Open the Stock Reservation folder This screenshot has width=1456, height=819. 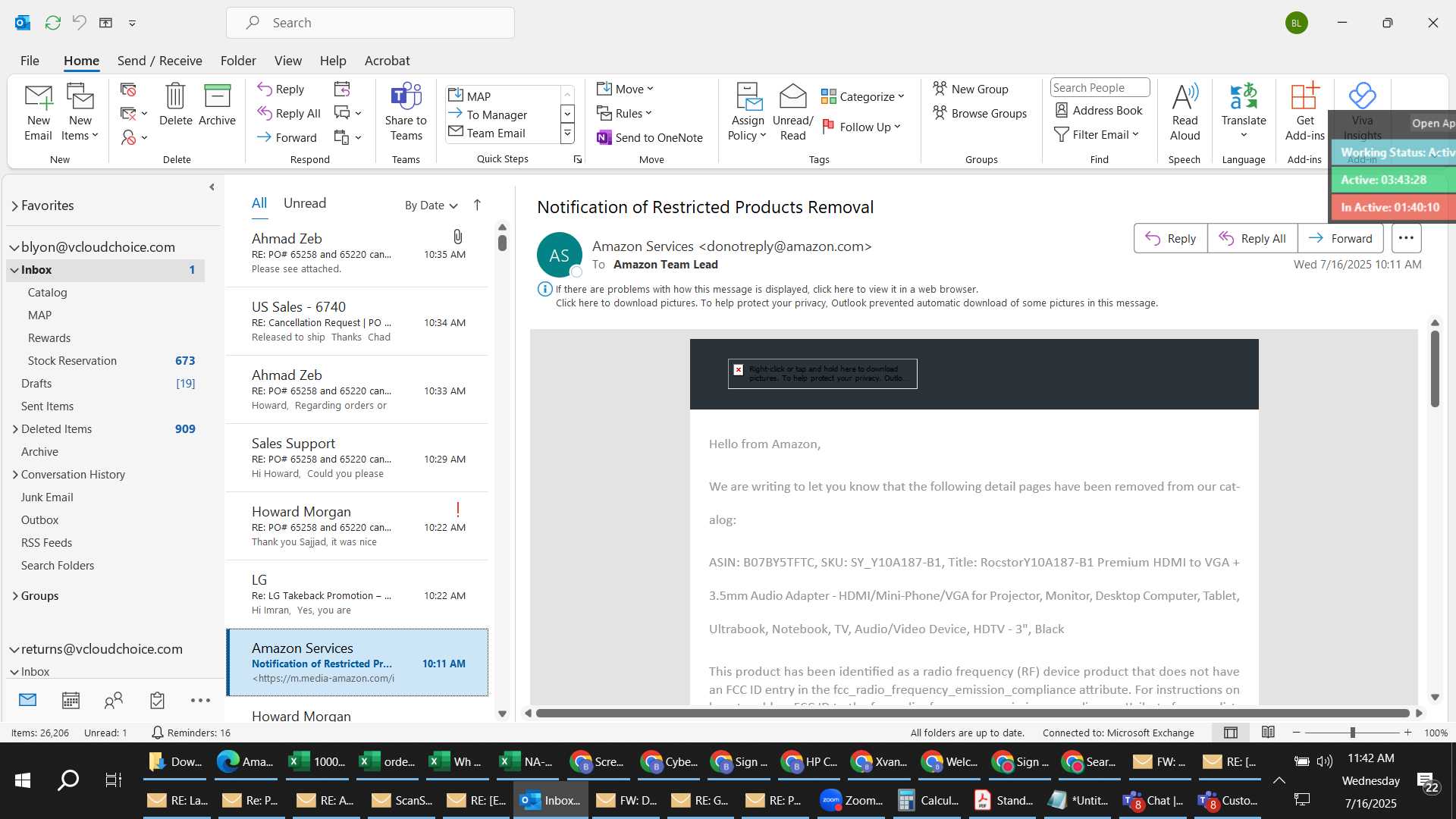point(105,361)
